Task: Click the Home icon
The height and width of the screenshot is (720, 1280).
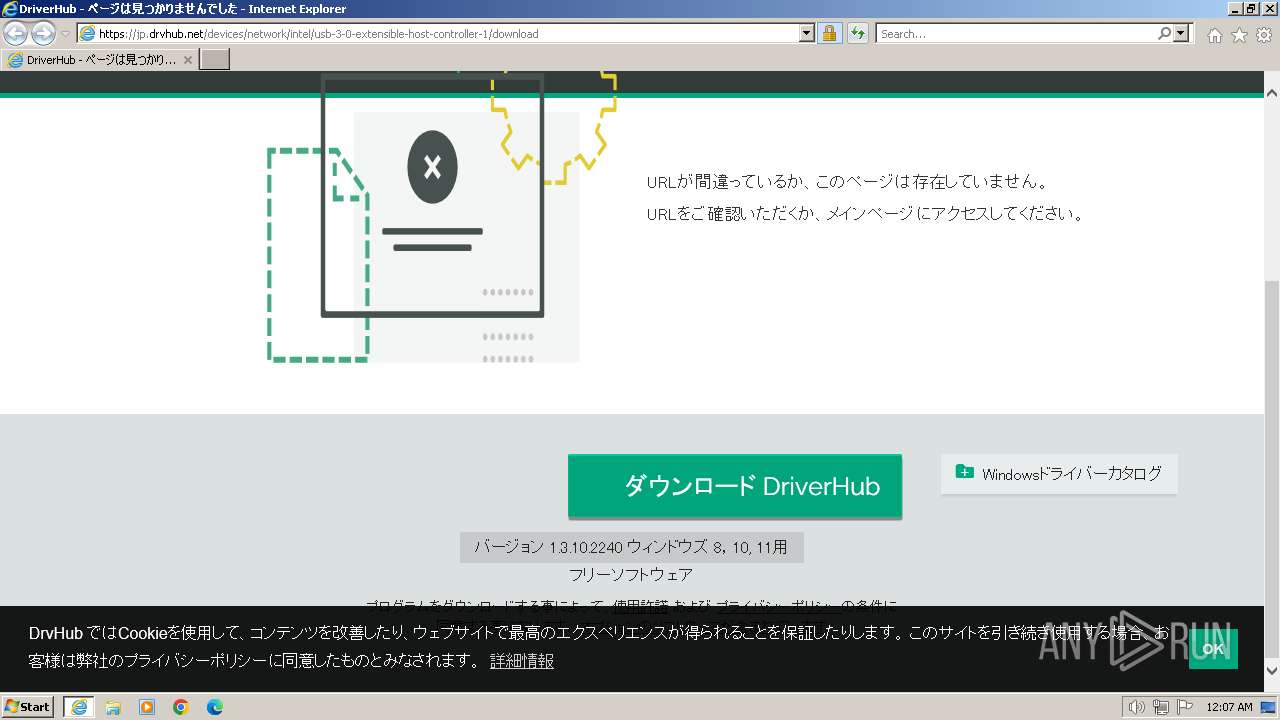Action: [1214, 35]
